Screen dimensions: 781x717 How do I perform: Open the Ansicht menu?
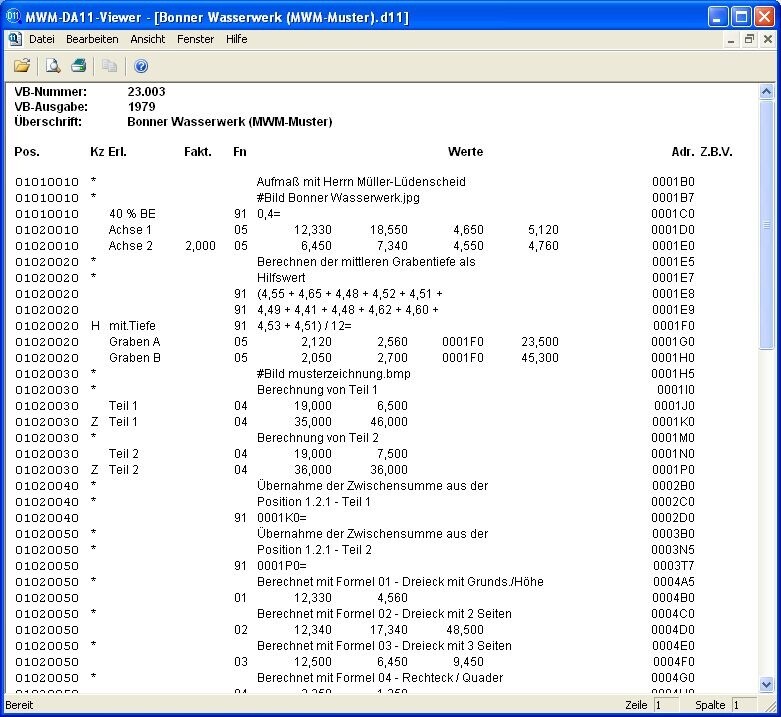(148, 39)
